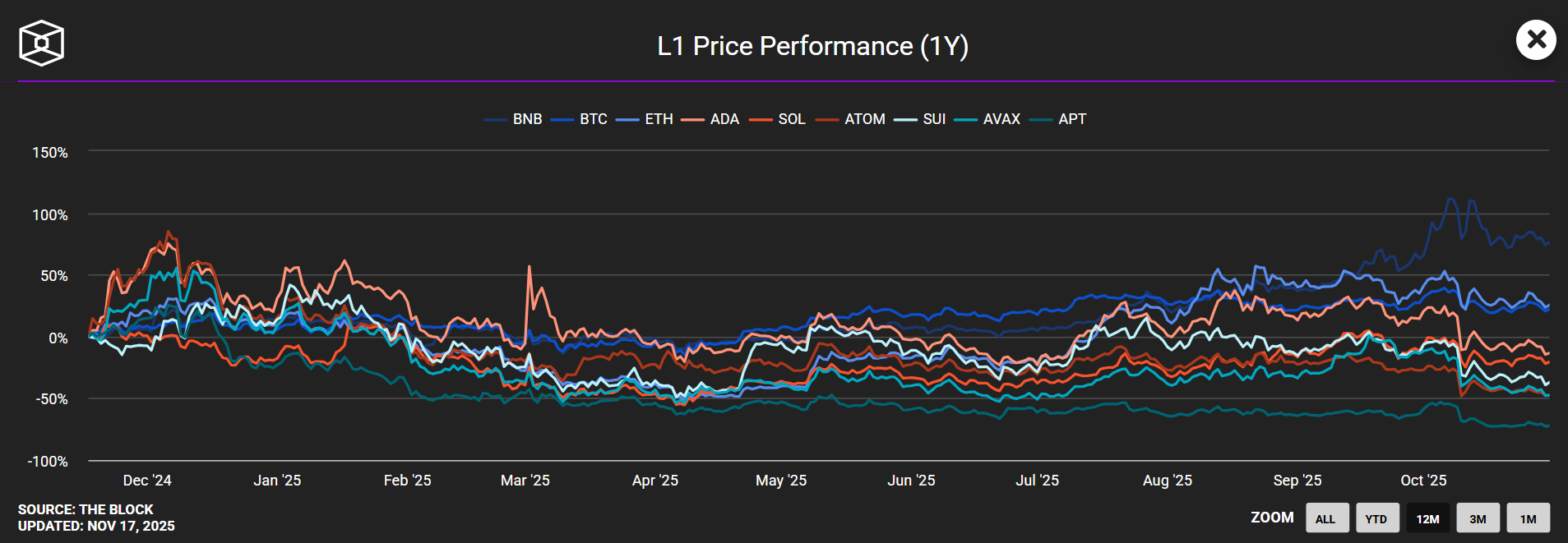Viewport: 1568px width, 543px height.
Task: Close the chart with the X button
Action: (x=1535, y=39)
